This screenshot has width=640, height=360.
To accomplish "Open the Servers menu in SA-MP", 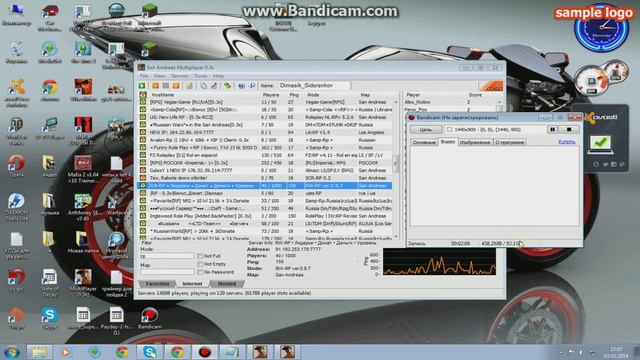I will click(x=180, y=76).
